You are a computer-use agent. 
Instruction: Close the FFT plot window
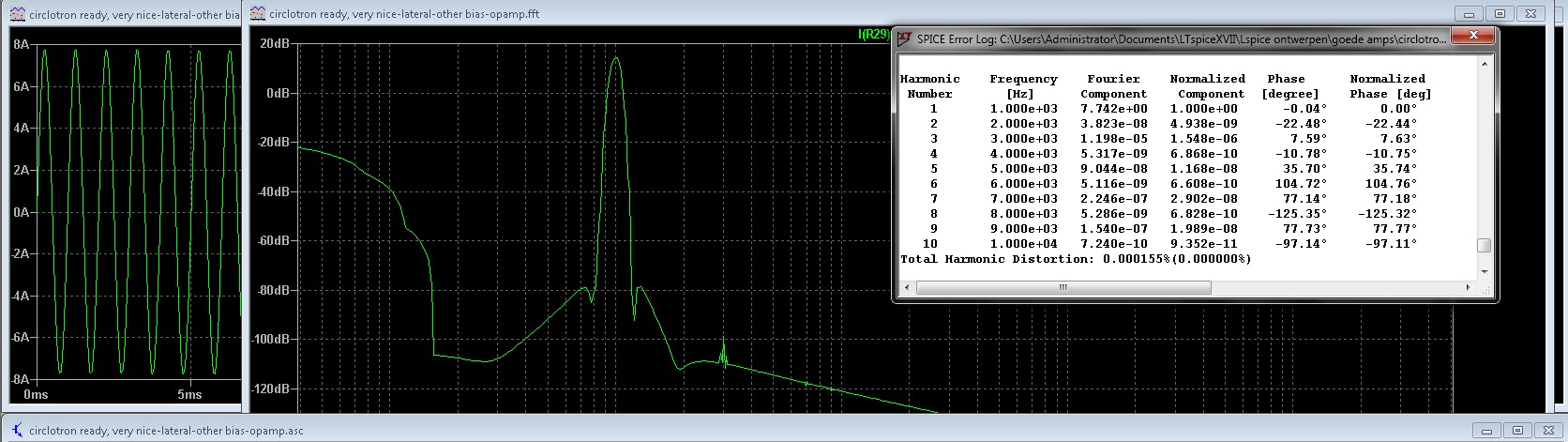pyautogui.click(x=1530, y=13)
